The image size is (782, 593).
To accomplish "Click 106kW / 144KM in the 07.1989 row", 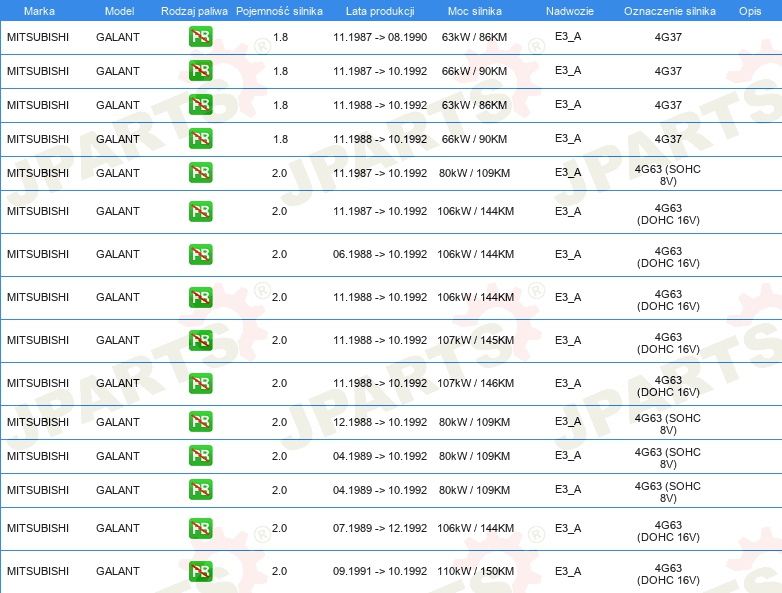I will (475, 528).
